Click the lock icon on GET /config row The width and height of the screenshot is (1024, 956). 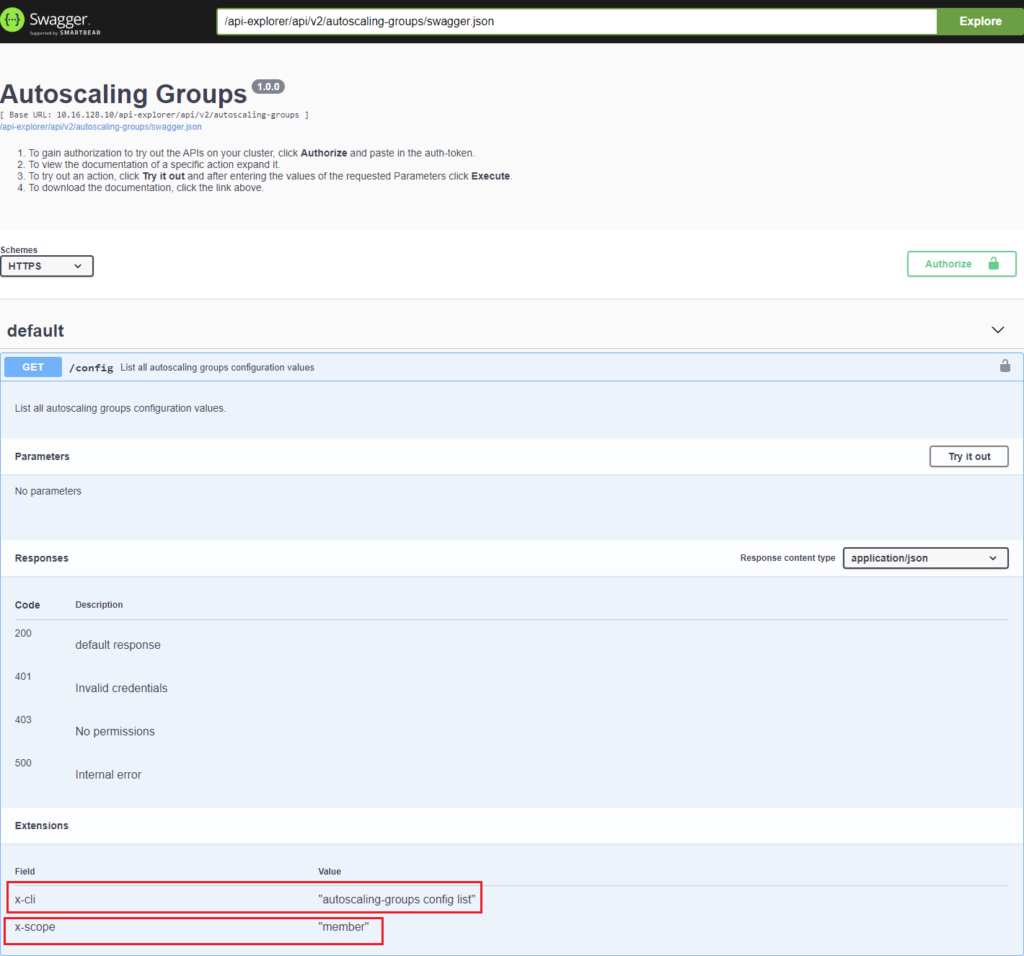[1004, 366]
